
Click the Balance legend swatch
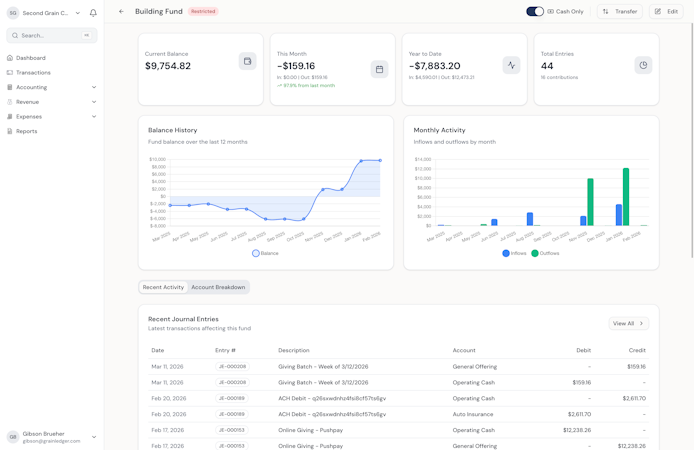(x=255, y=253)
